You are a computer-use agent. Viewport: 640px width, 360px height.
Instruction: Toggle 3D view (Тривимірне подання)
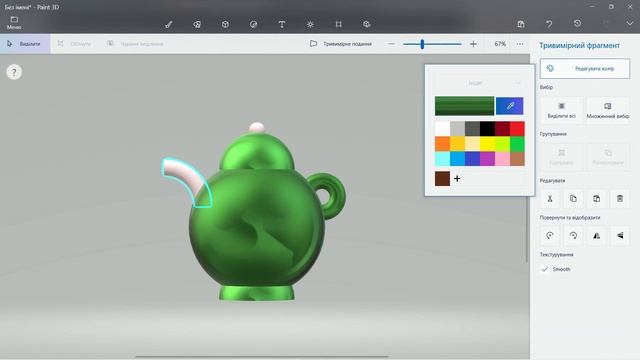(341, 44)
